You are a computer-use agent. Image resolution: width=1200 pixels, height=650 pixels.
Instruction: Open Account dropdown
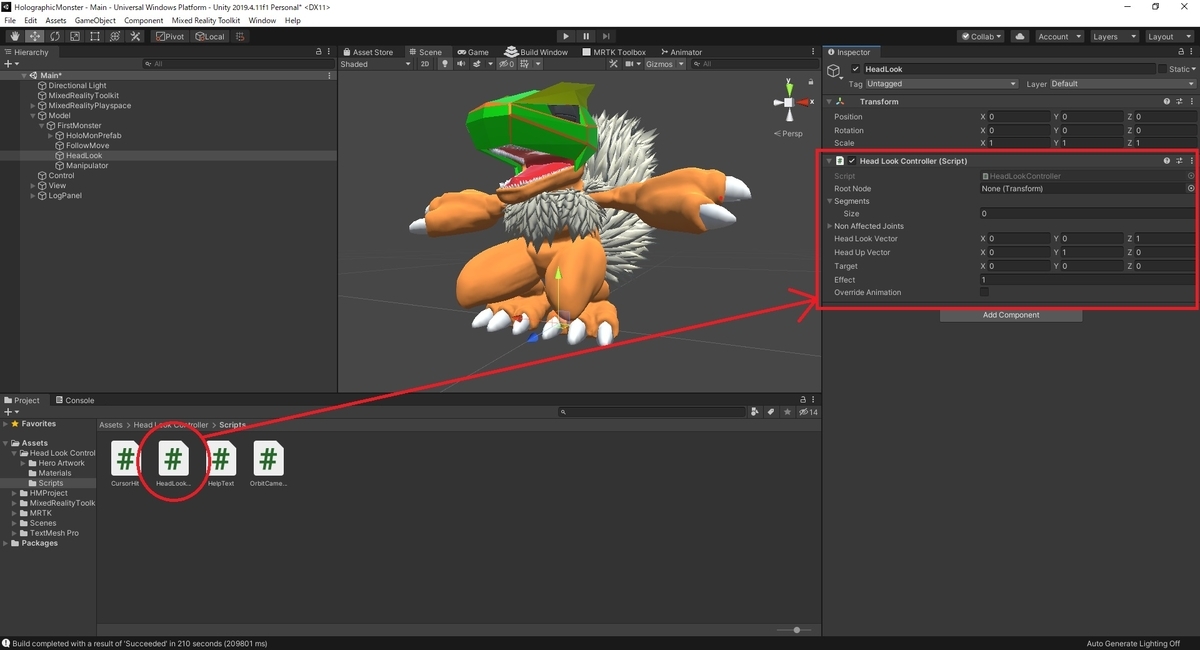[1059, 36]
